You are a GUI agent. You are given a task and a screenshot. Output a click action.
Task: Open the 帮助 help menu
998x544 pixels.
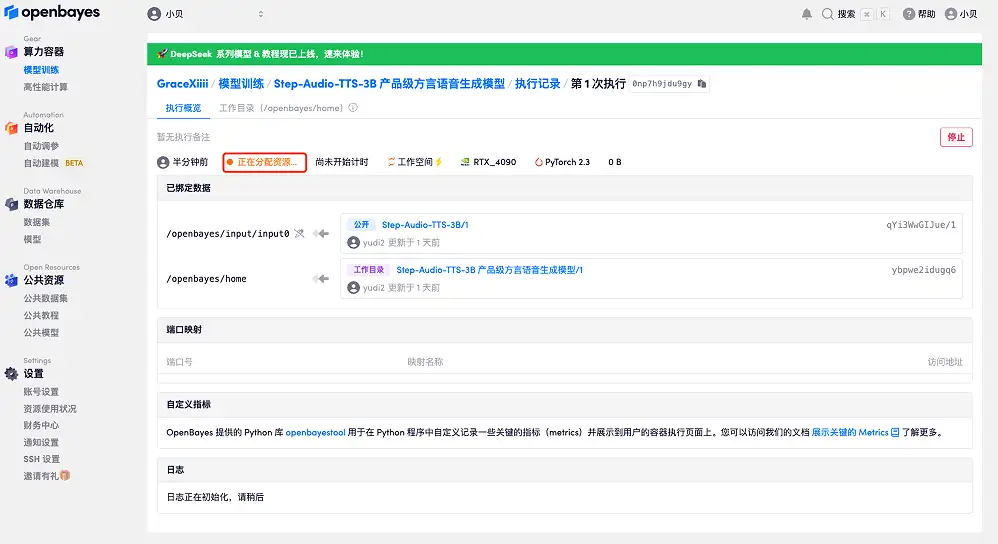919,14
